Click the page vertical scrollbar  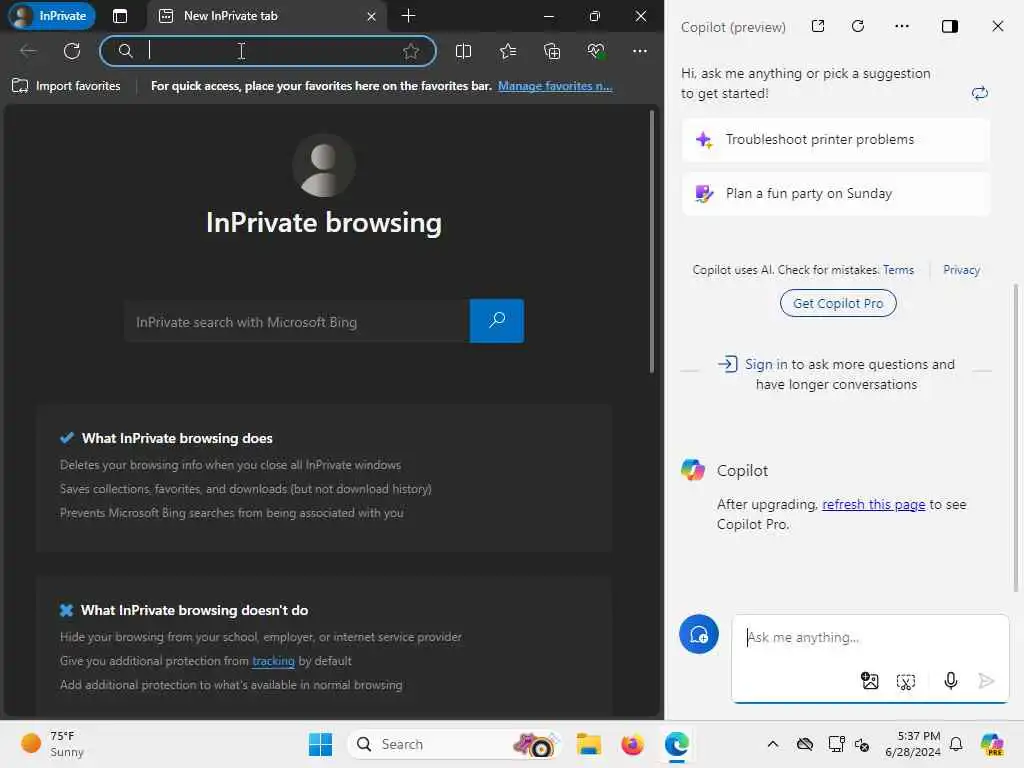tap(651, 242)
